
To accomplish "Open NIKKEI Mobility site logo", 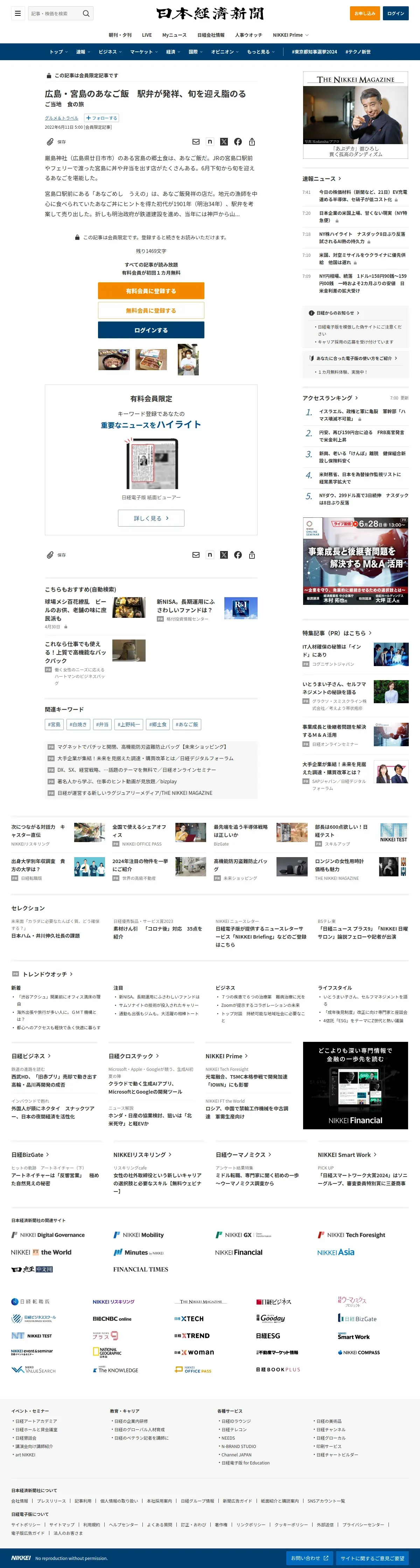I will [x=139, y=1235].
